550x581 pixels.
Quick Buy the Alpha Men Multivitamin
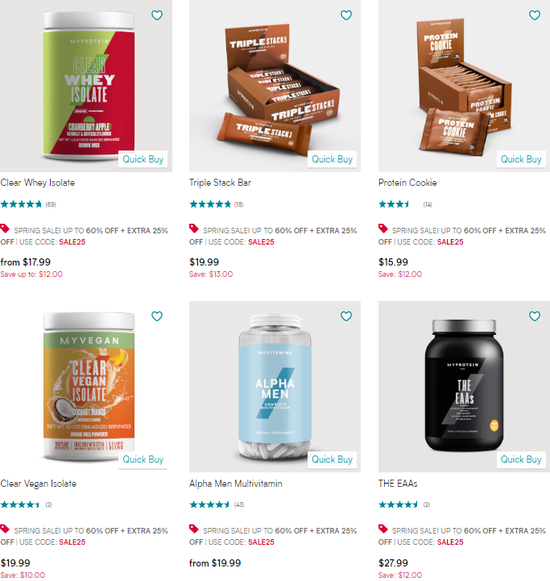332,459
